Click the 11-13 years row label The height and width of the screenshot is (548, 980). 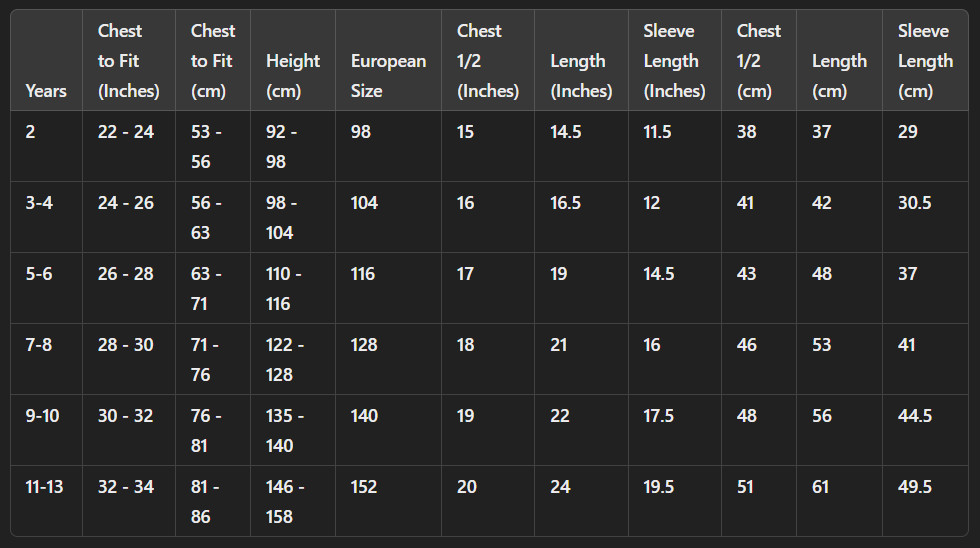[46, 501]
